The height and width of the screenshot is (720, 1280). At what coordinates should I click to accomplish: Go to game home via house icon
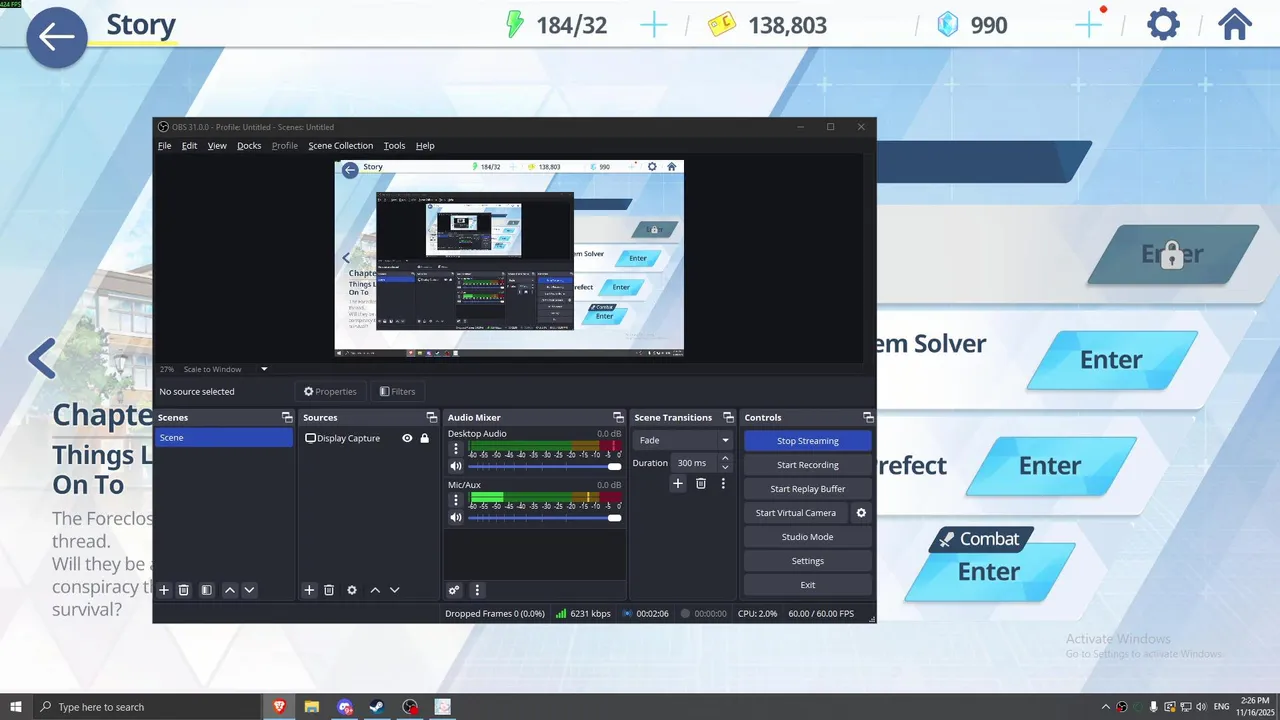1235,24
